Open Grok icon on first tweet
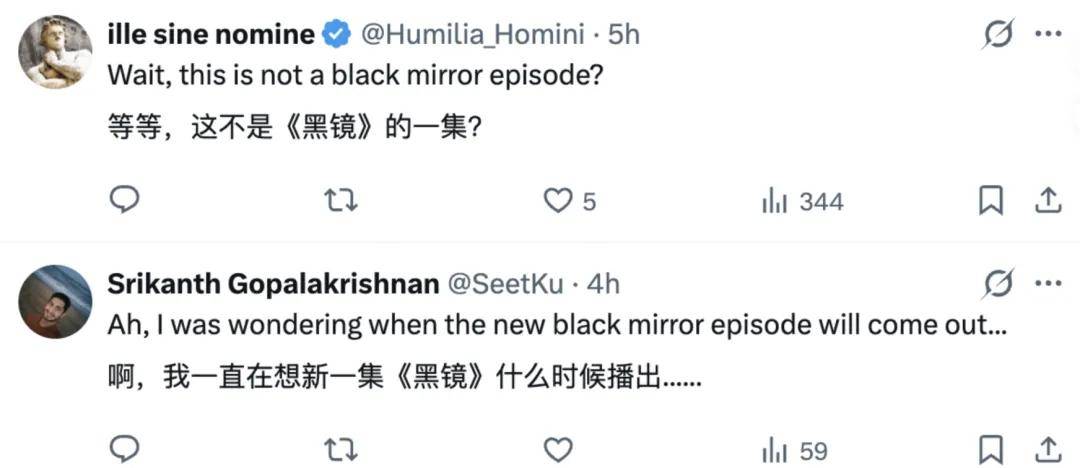Screen dimensions: 1080x468 pyautogui.click(x=996, y=36)
